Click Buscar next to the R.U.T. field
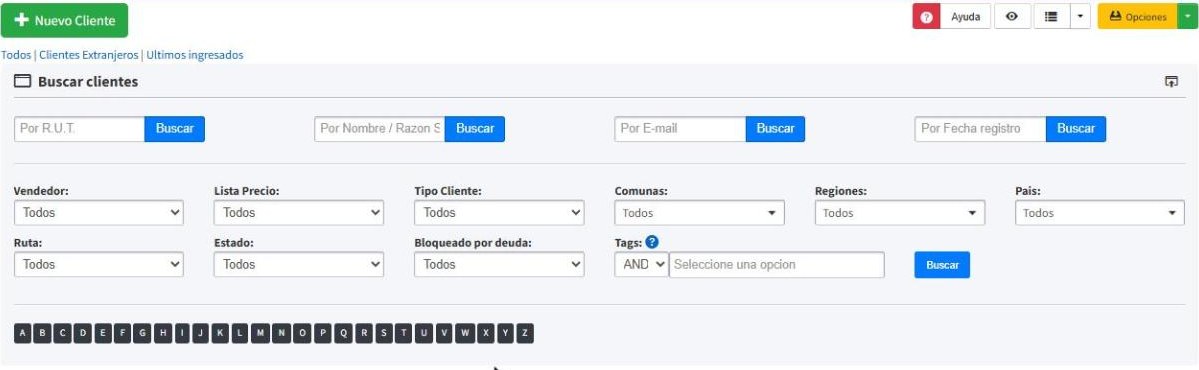 click(x=174, y=128)
